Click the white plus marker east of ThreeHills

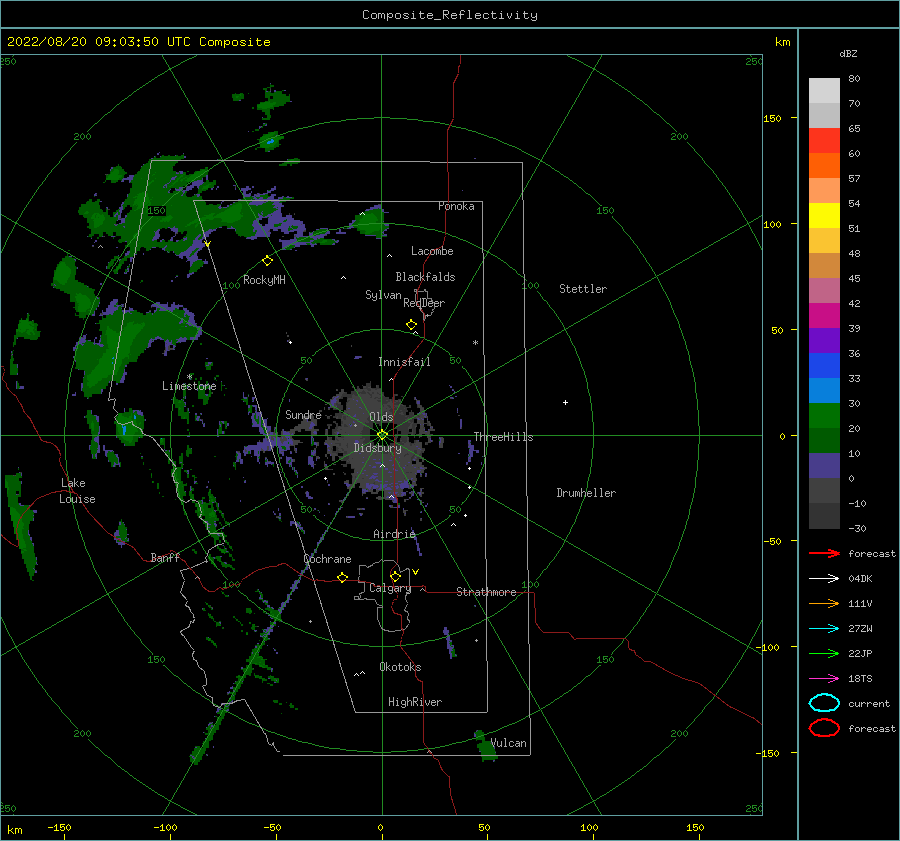pyautogui.click(x=565, y=402)
